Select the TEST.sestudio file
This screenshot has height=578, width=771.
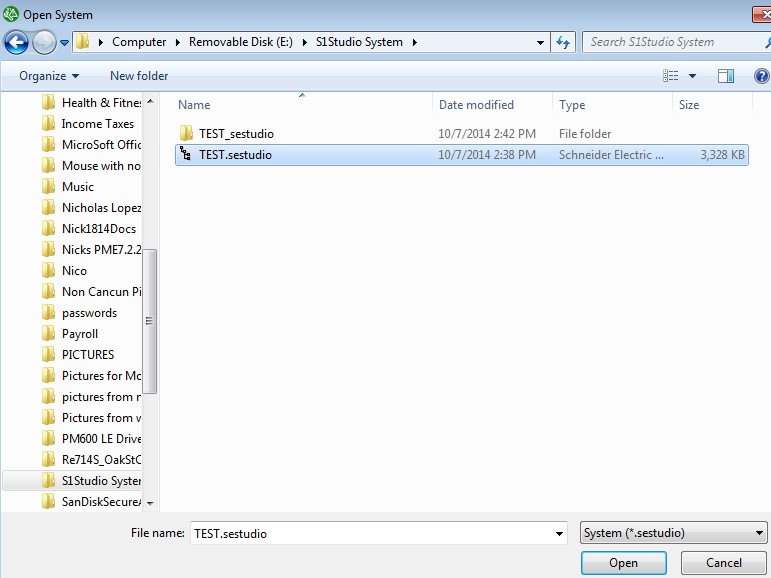(462, 155)
